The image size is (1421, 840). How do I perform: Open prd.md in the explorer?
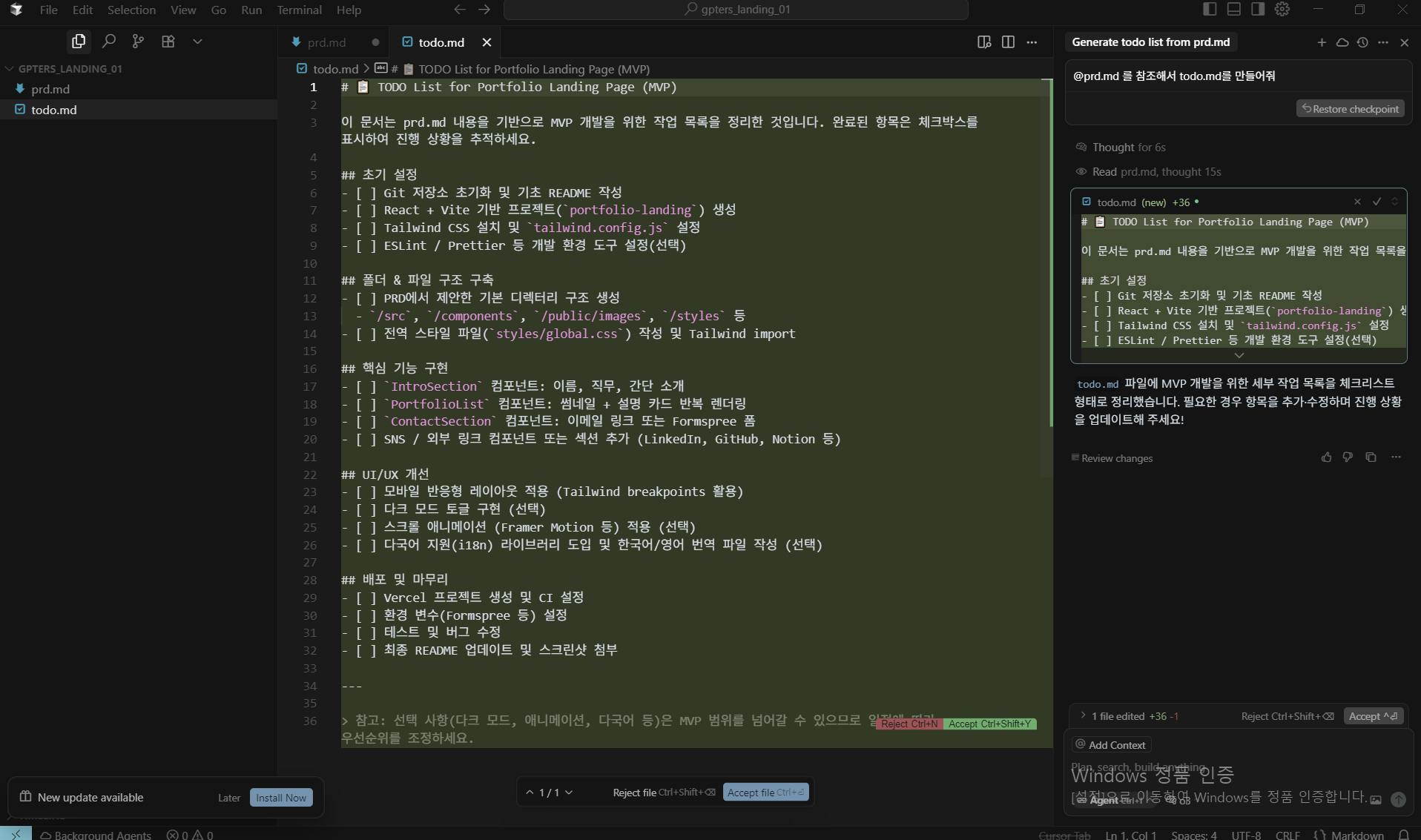point(139,89)
